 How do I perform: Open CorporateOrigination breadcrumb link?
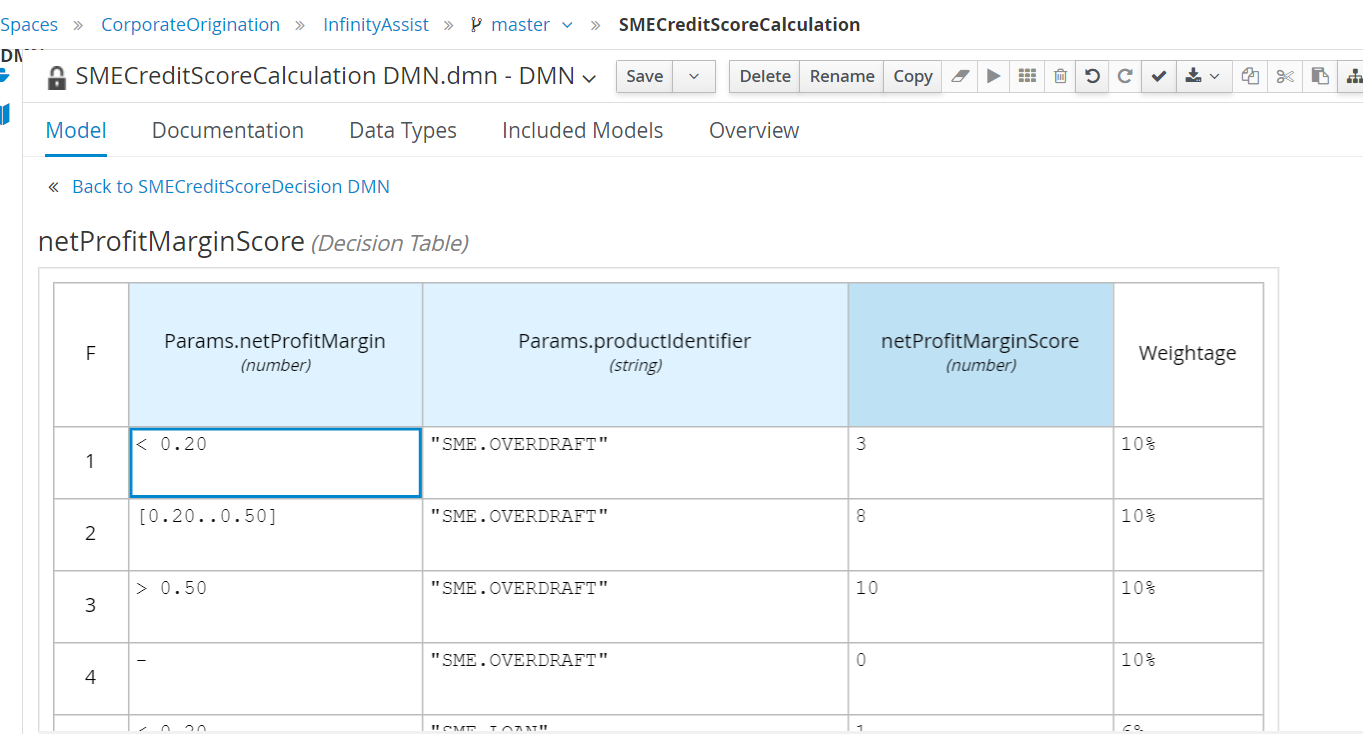[x=190, y=25]
